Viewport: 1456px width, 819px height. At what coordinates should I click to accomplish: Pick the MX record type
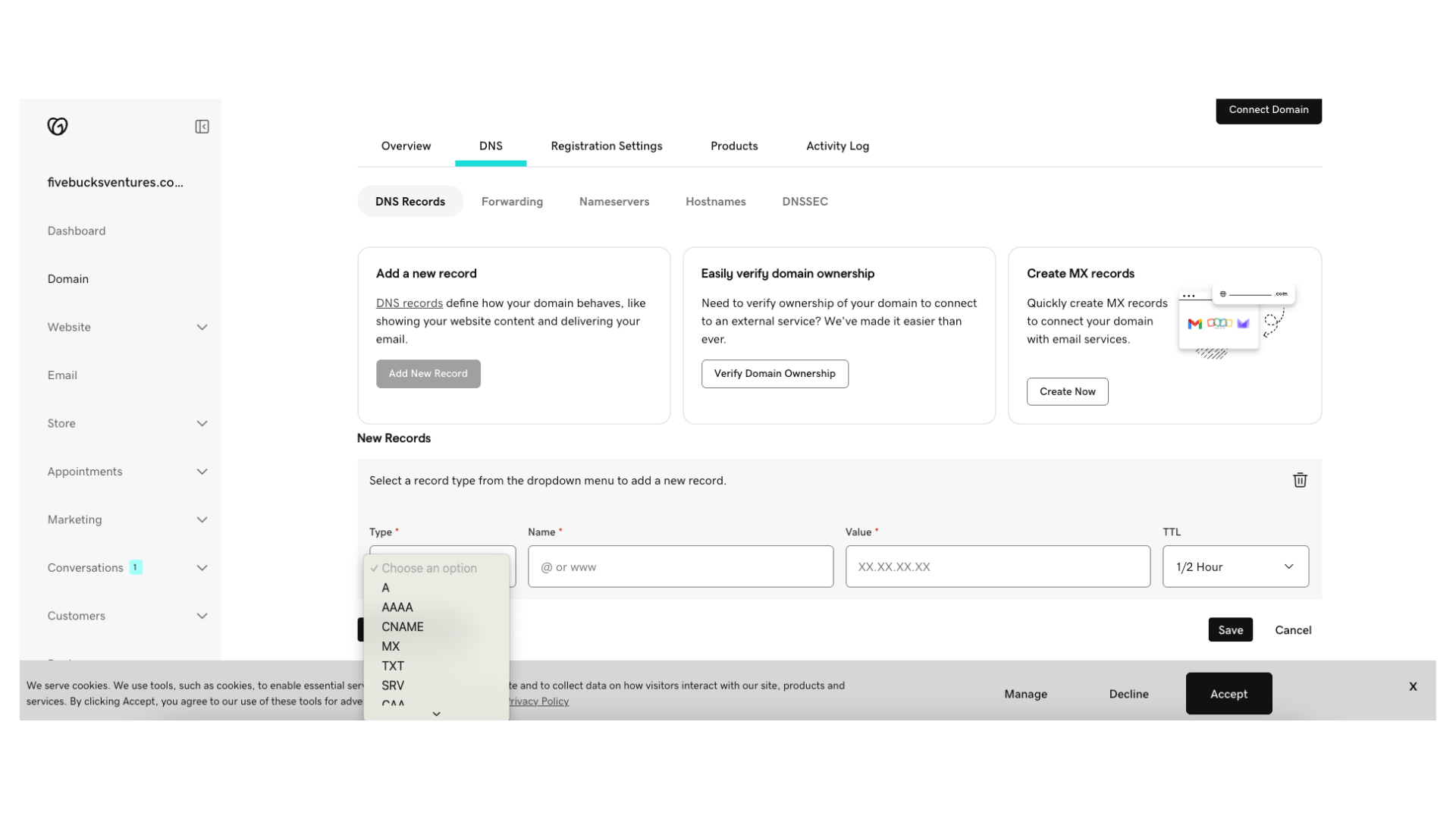[391, 647]
